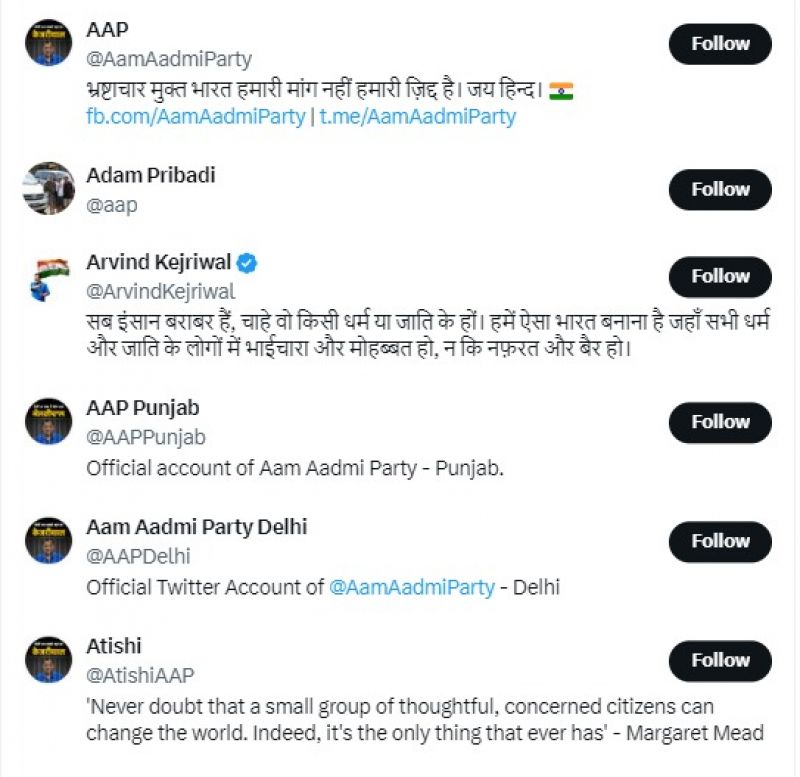The width and height of the screenshot is (800, 777).
Task: Open the t.me/AamAadmiParty Telegram link
Action: point(418,116)
